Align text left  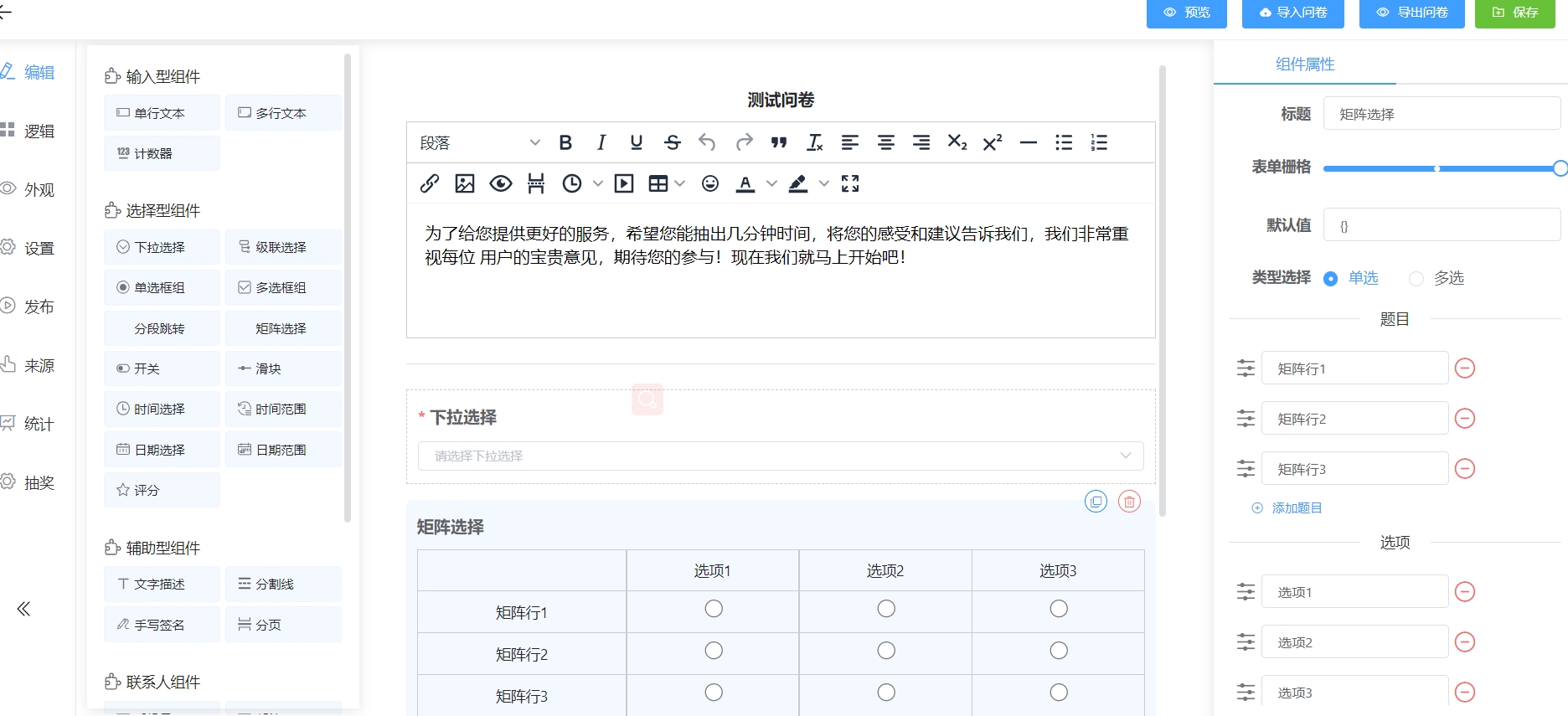[850, 142]
